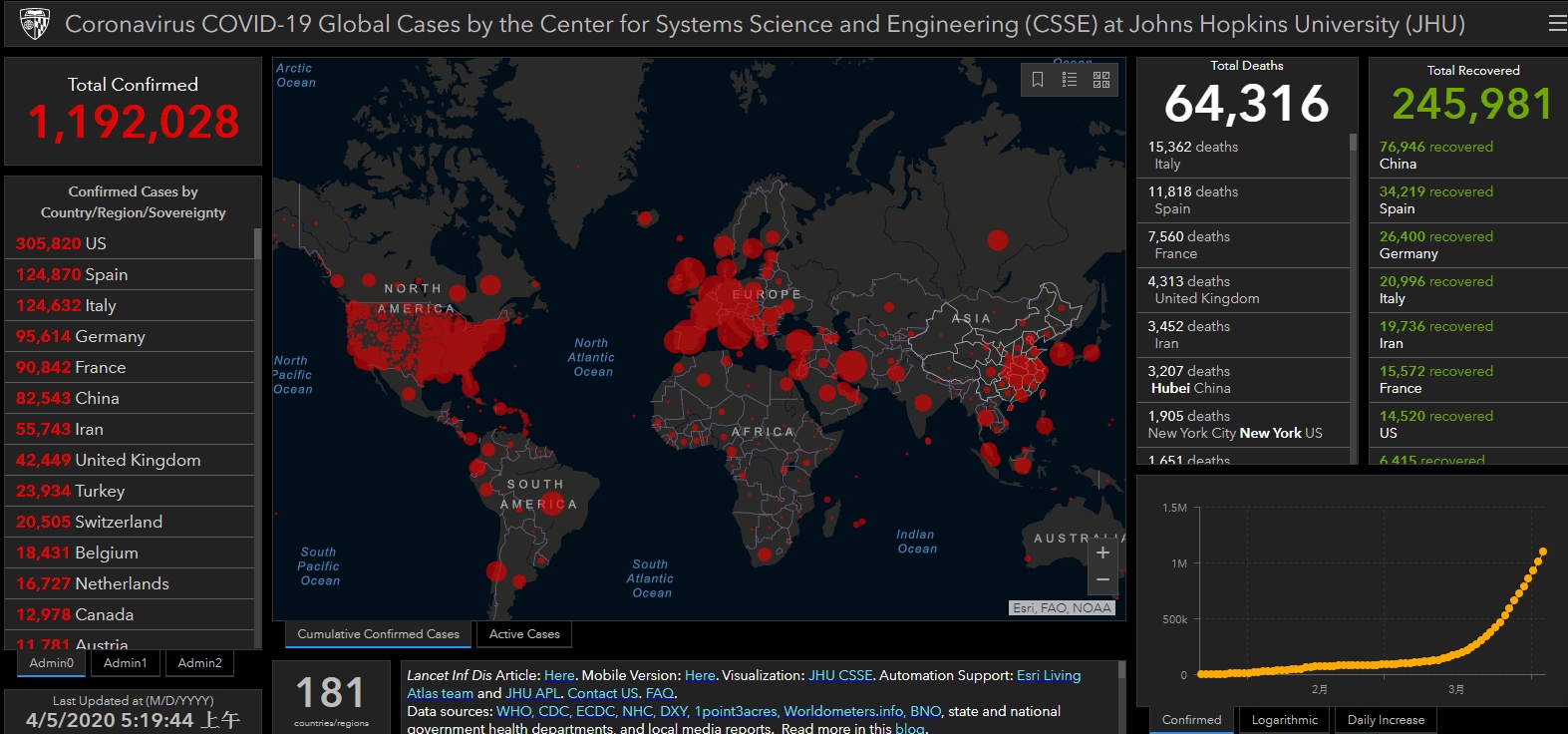The width and height of the screenshot is (1568, 734).
Task: Zoom out with the map minus button
Action: [x=1102, y=579]
